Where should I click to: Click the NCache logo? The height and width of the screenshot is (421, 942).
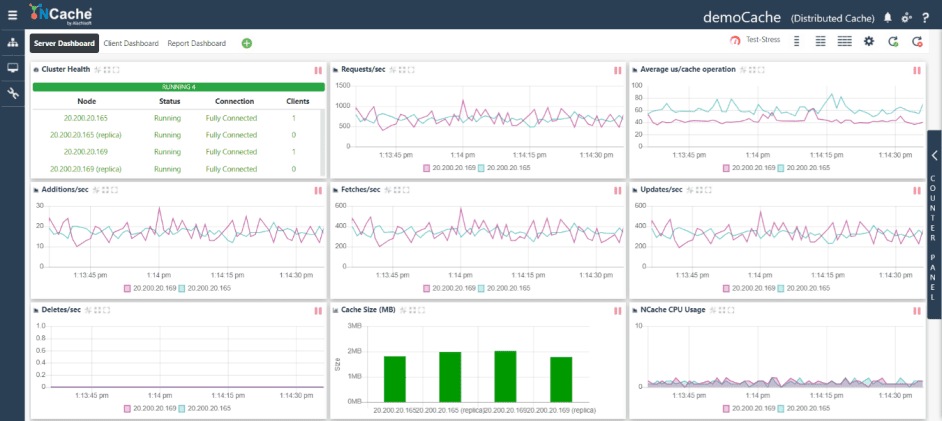[x=60, y=14]
